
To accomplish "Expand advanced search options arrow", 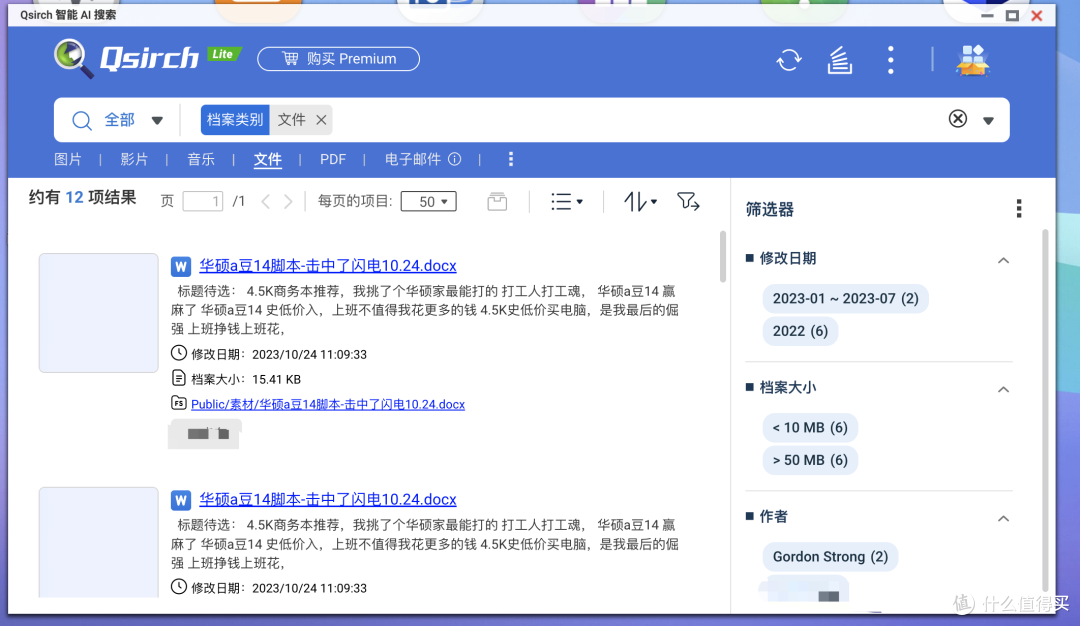I will (x=988, y=121).
